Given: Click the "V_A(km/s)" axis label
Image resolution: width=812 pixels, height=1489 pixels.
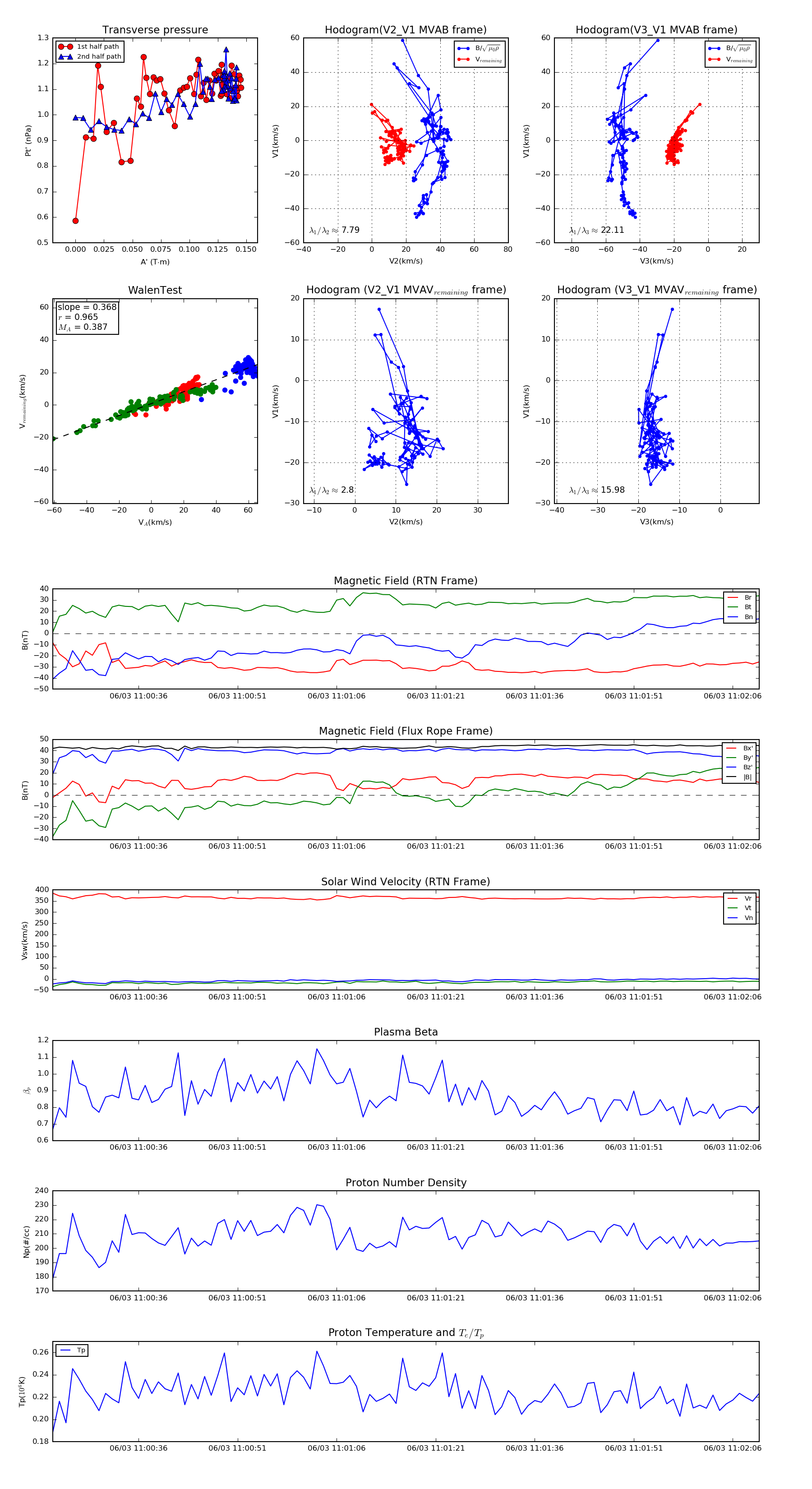Looking at the screenshot, I should tap(155, 523).
